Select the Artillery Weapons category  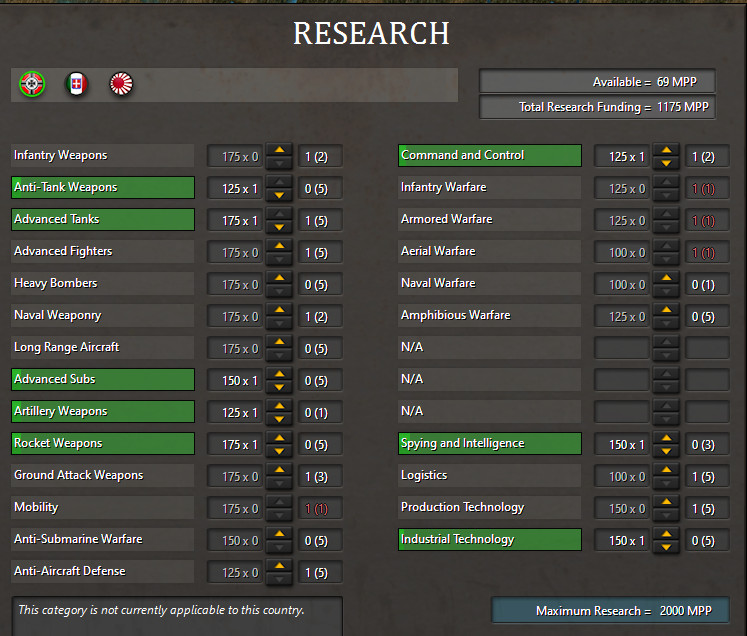click(102, 411)
